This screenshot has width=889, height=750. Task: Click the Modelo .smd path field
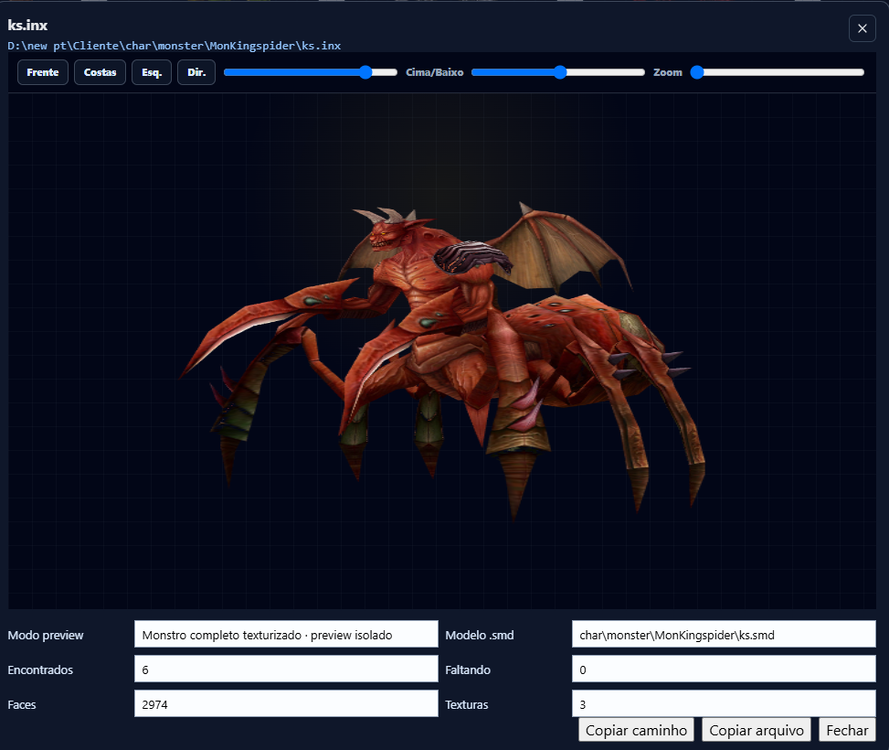723,634
